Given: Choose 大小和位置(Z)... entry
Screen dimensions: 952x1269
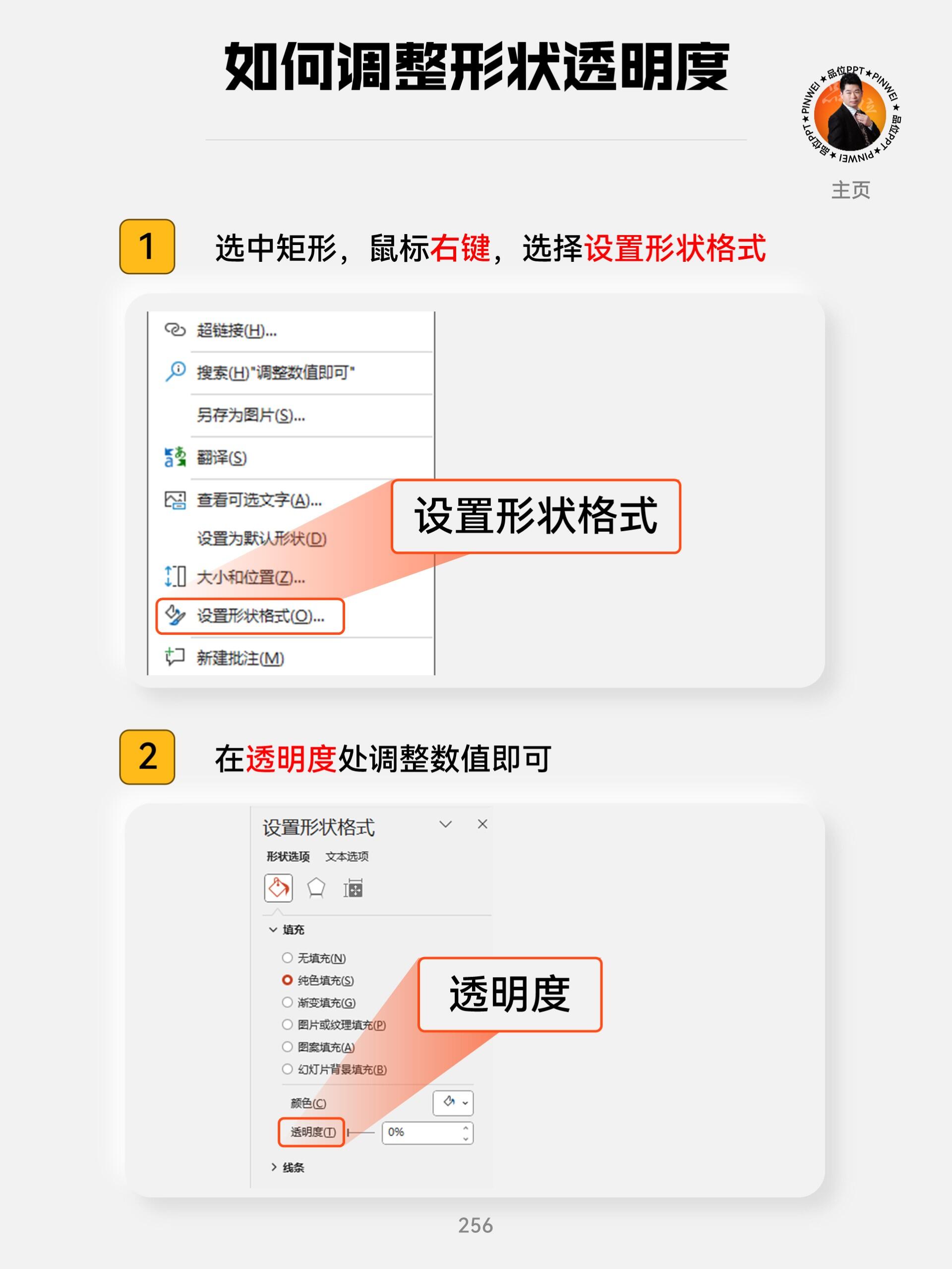Looking at the screenshot, I should pyautogui.click(x=290, y=577).
